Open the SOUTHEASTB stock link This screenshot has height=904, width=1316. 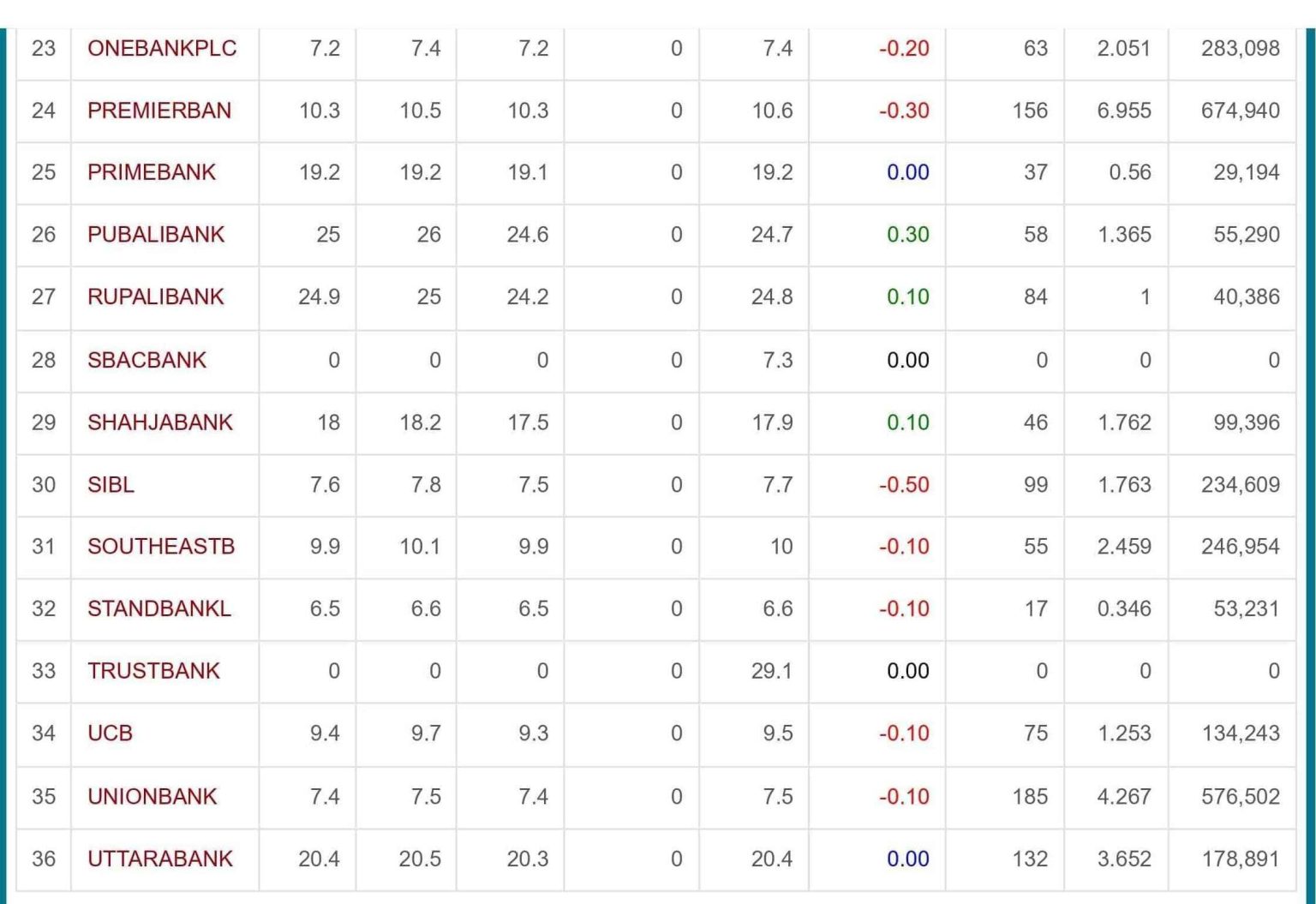point(161,547)
